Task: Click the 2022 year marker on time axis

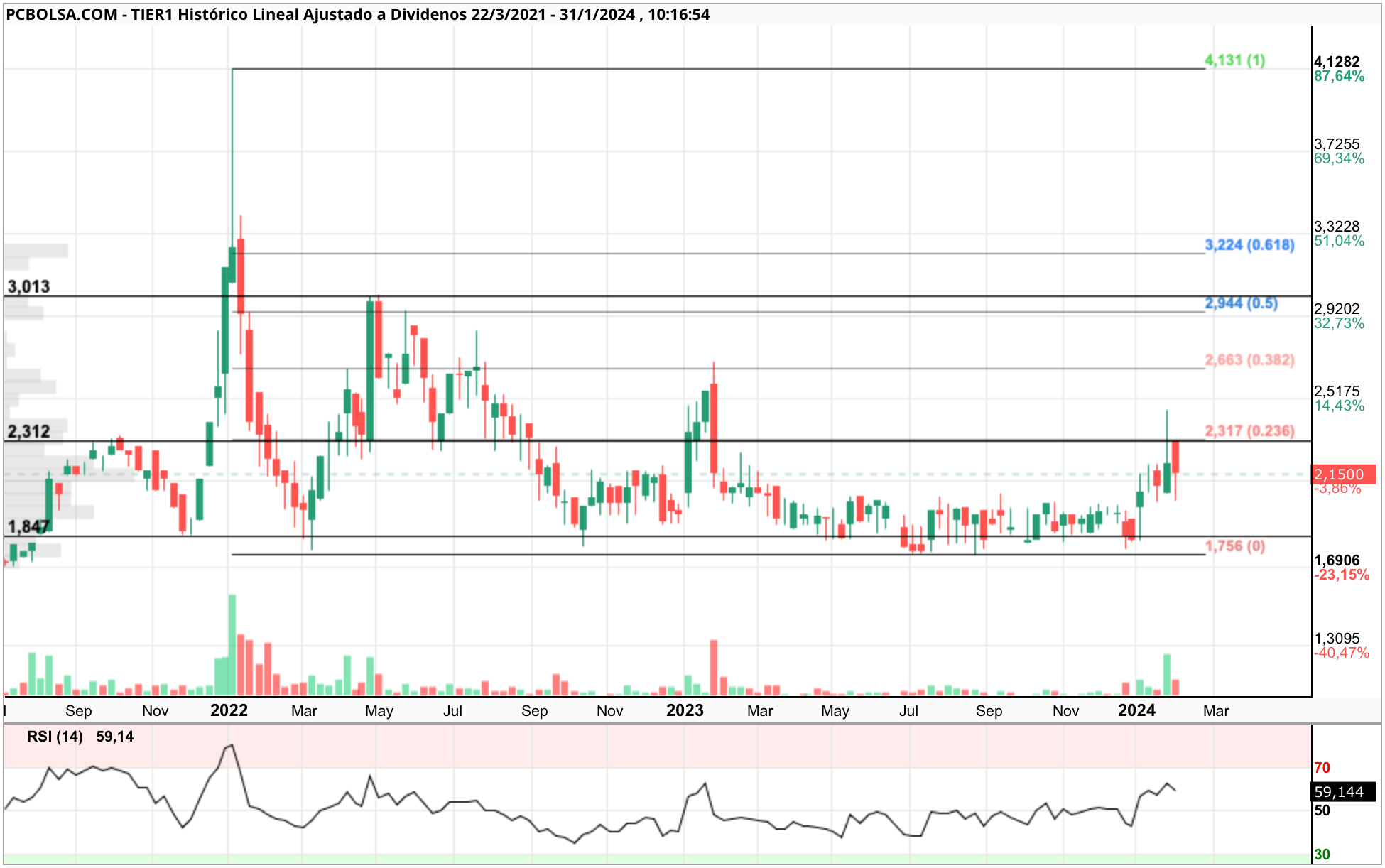Action: coord(229,711)
